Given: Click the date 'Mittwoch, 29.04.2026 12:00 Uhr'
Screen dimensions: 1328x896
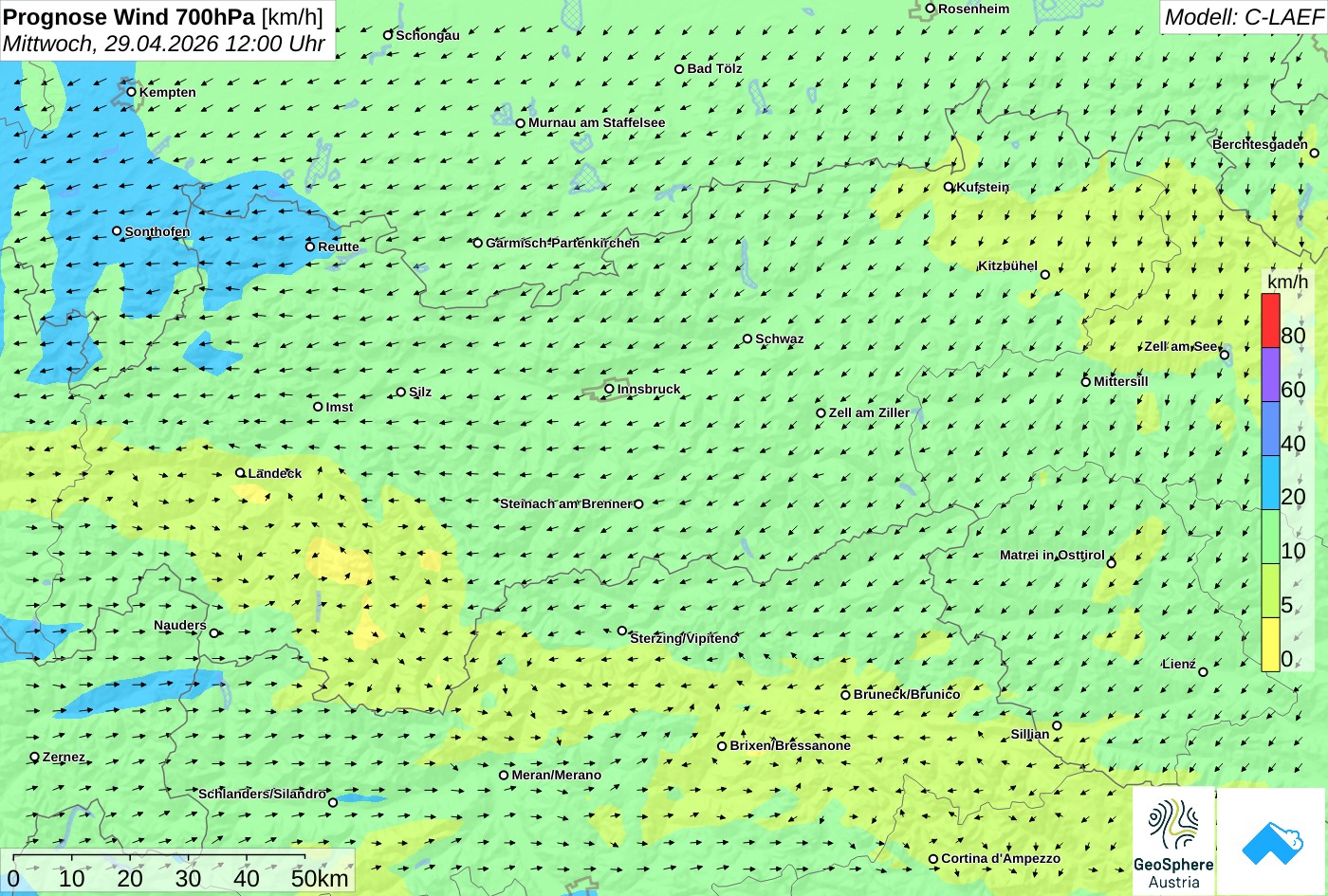Looking at the screenshot, I should click(163, 44).
